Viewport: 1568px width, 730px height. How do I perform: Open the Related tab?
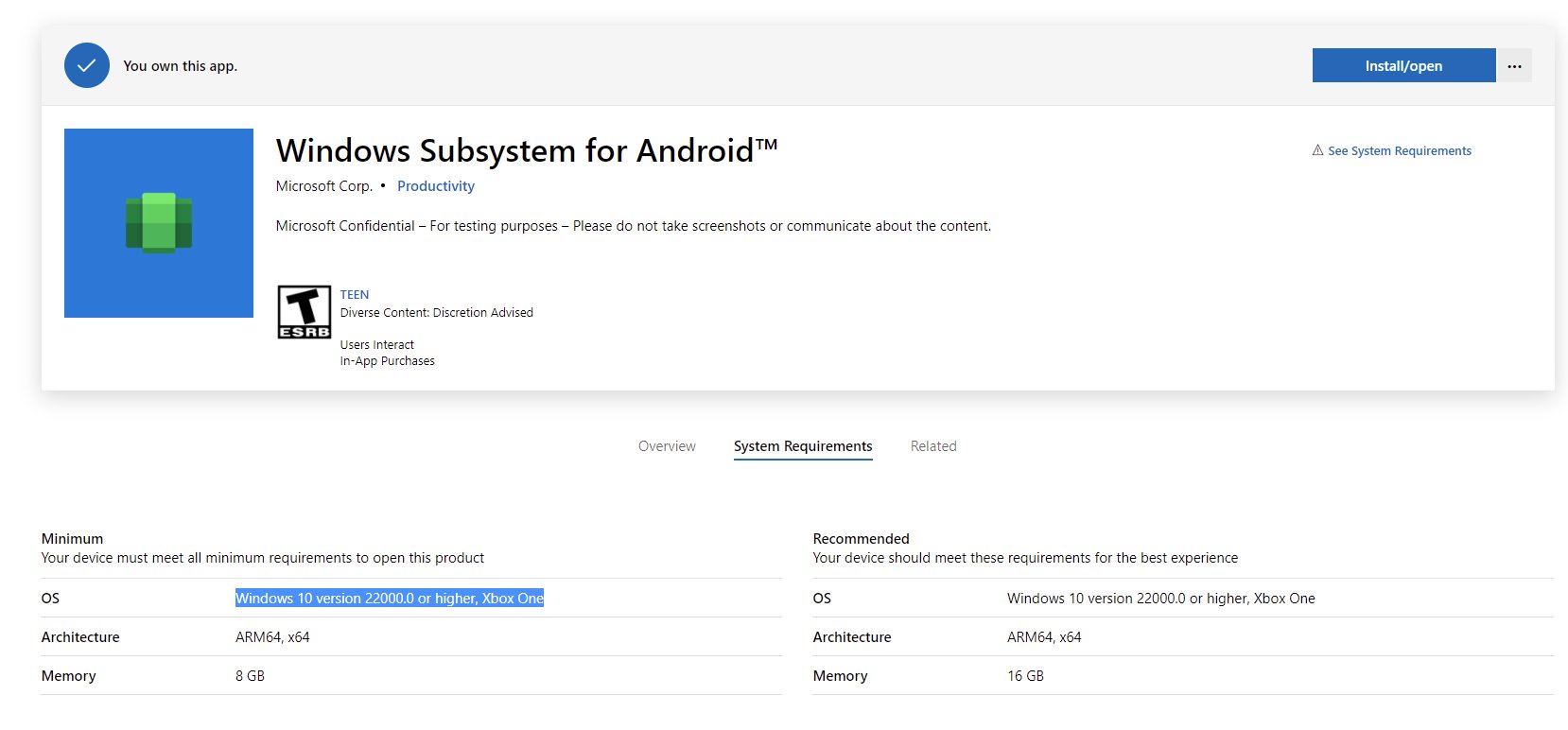933,446
